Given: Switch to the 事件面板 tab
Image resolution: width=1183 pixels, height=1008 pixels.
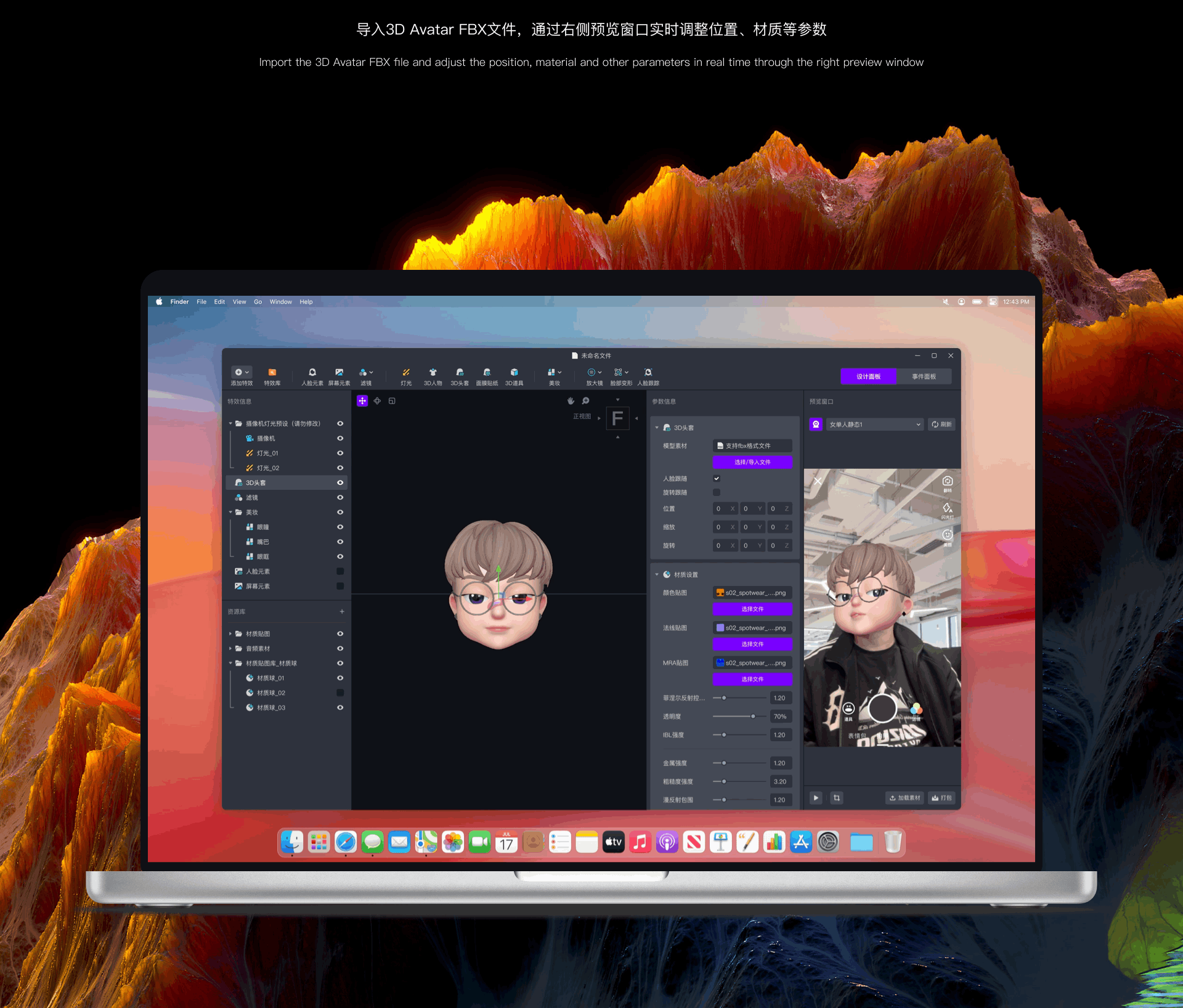Looking at the screenshot, I should click(x=924, y=376).
